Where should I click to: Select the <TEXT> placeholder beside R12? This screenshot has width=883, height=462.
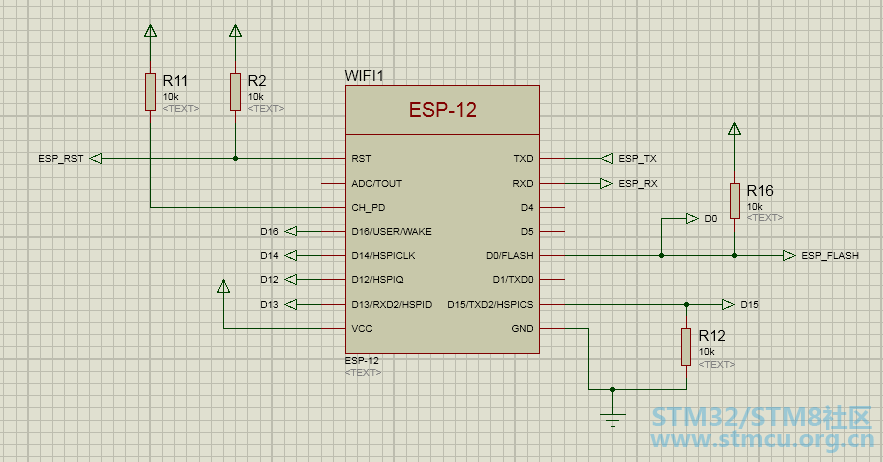pyautogui.click(x=717, y=365)
